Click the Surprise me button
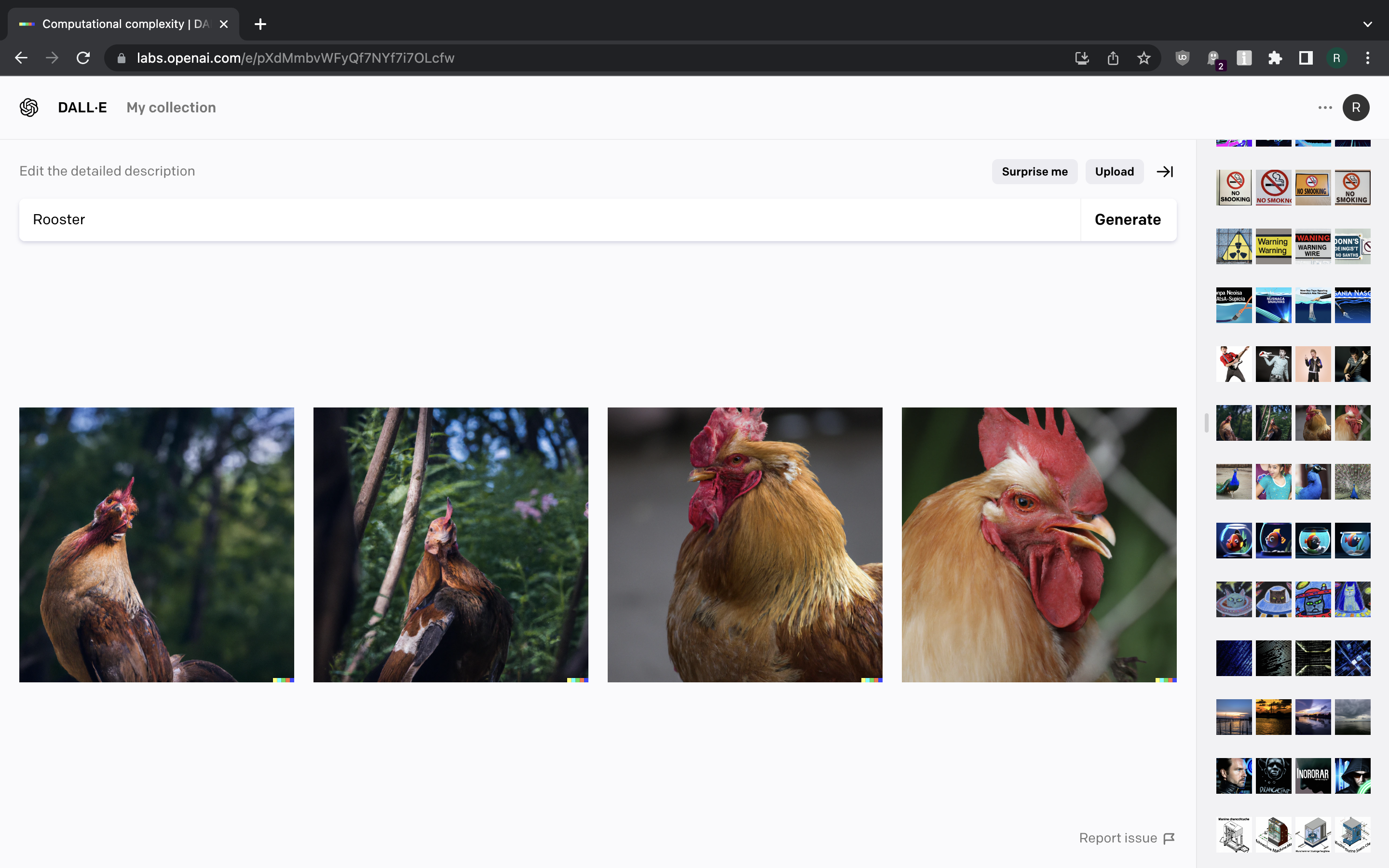Screen dimensions: 1389x868 [x=1035, y=172]
